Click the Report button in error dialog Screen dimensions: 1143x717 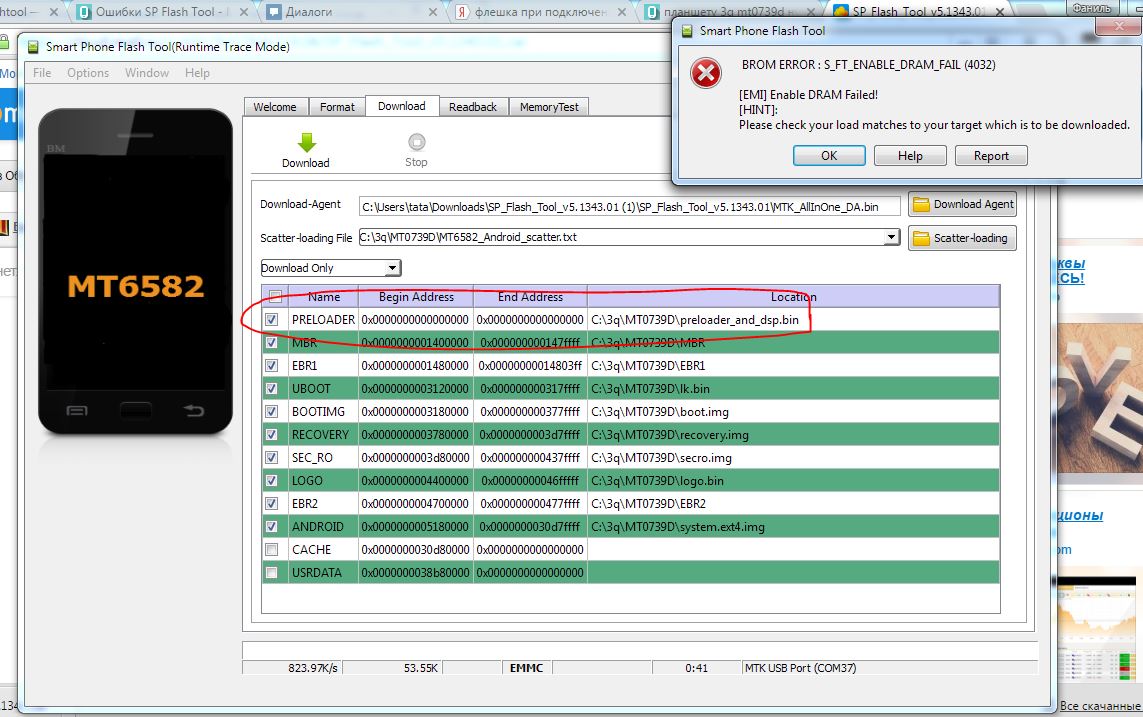[990, 156]
